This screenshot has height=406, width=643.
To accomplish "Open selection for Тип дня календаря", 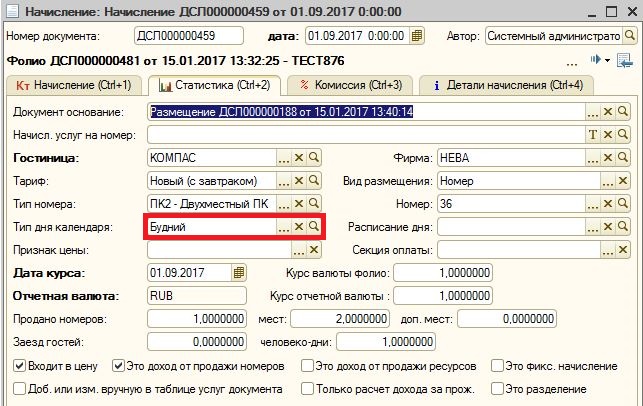I will click(284, 226).
